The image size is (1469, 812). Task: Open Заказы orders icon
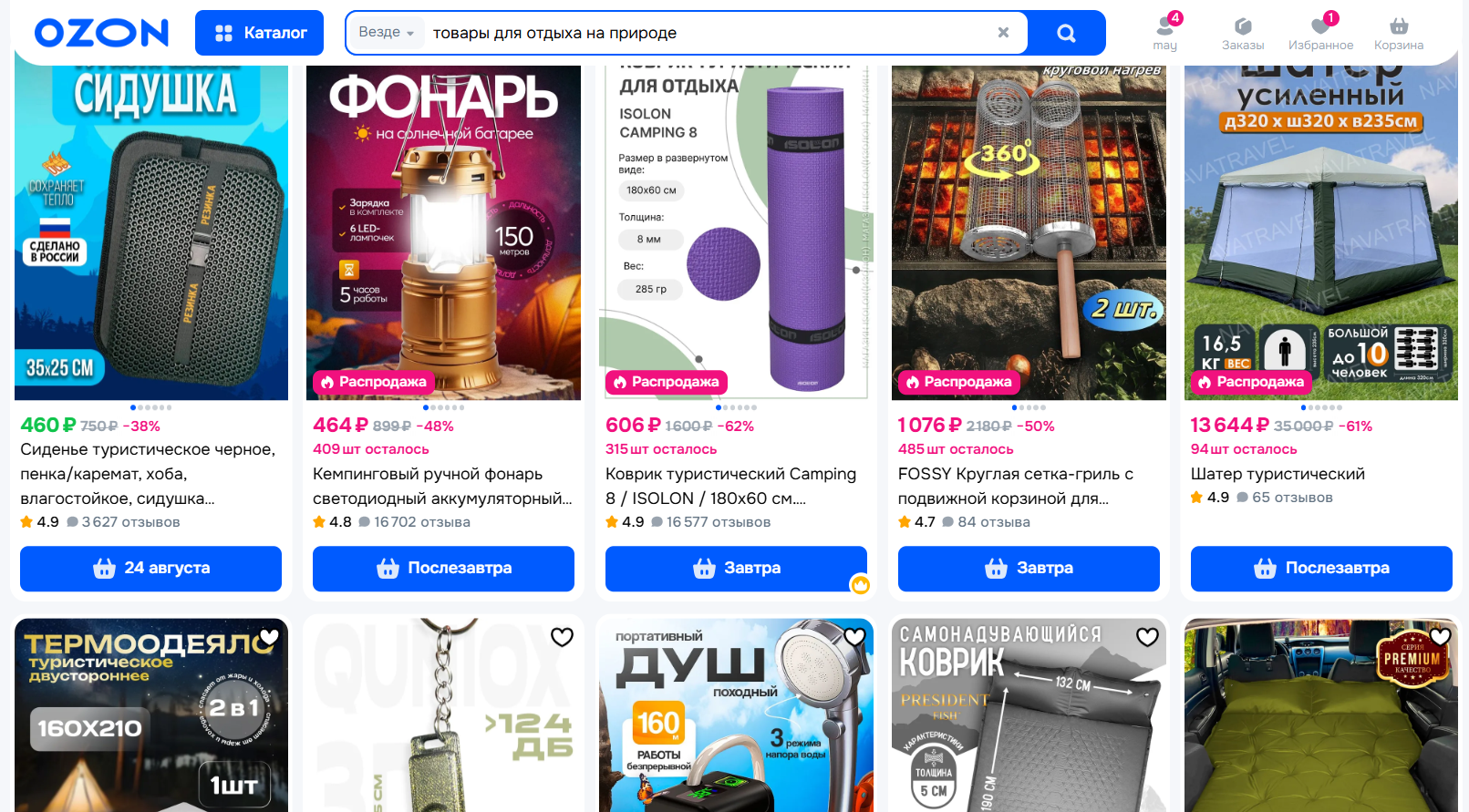point(1243,33)
